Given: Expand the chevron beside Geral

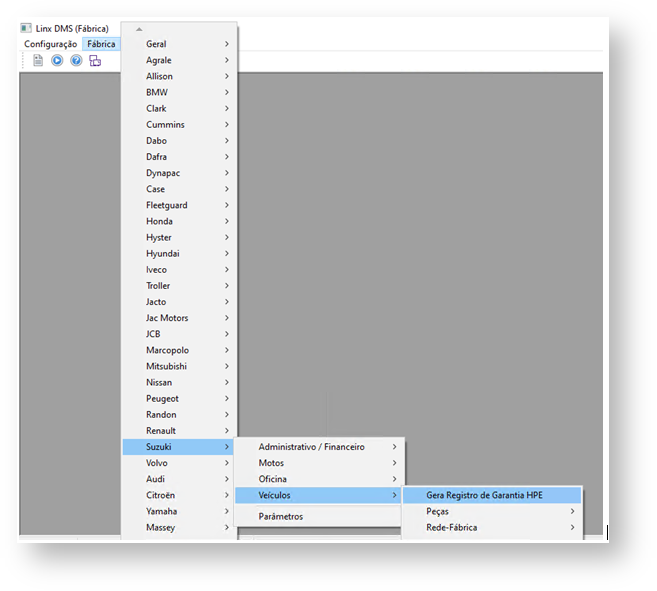Looking at the screenshot, I should 227,44.
